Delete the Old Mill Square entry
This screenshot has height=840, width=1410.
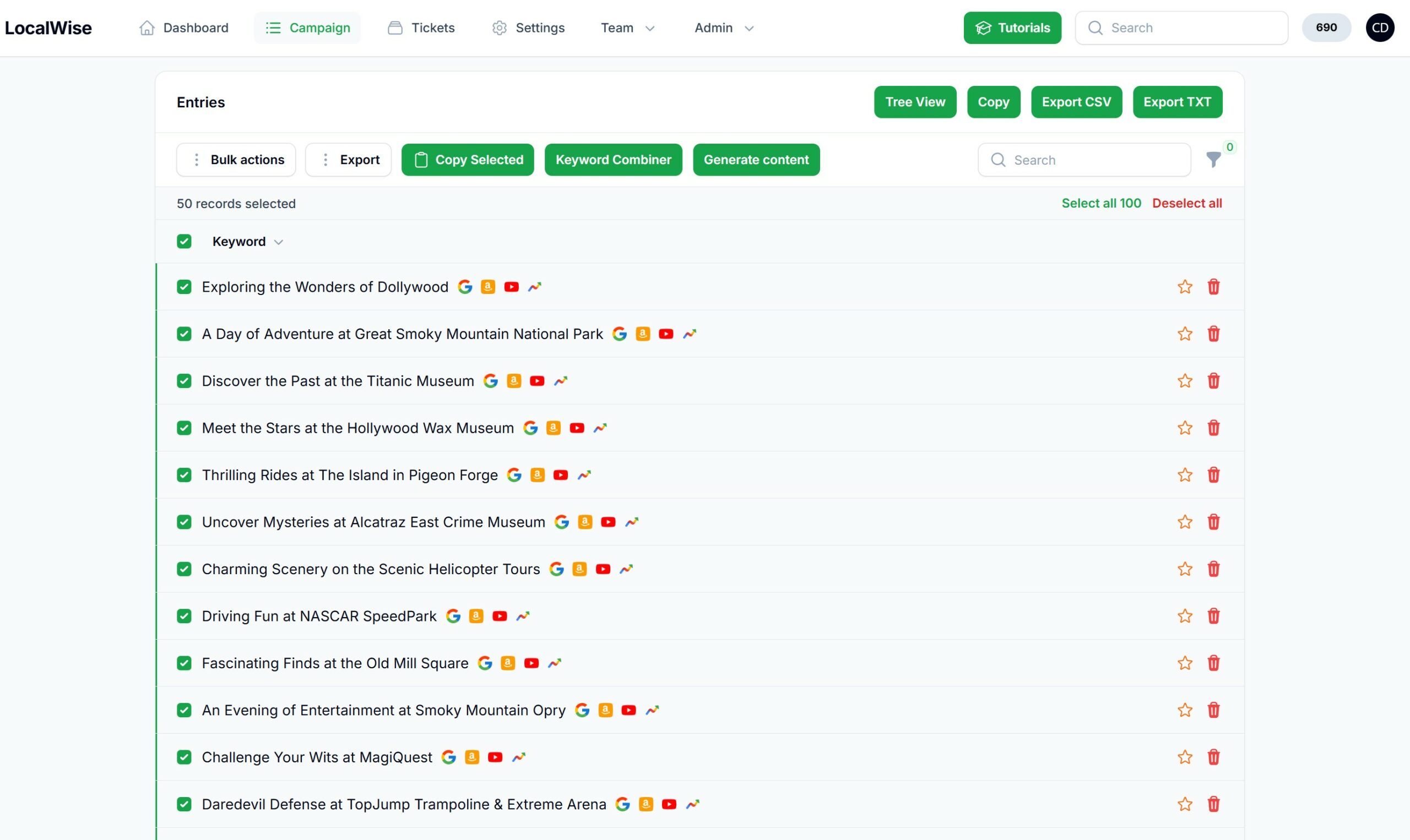[x=1213, y=663]
